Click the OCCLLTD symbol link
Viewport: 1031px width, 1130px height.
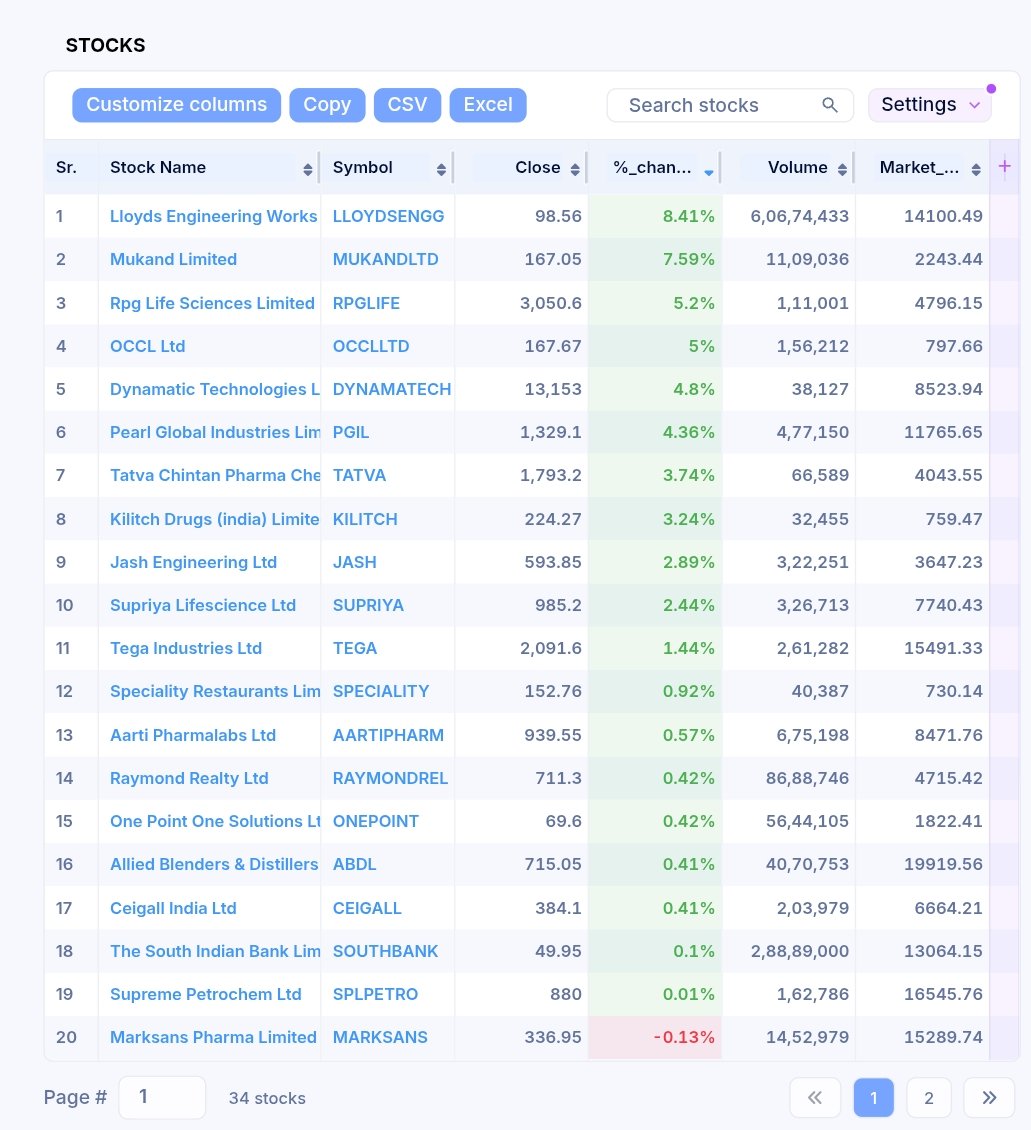tap(371, 346)
